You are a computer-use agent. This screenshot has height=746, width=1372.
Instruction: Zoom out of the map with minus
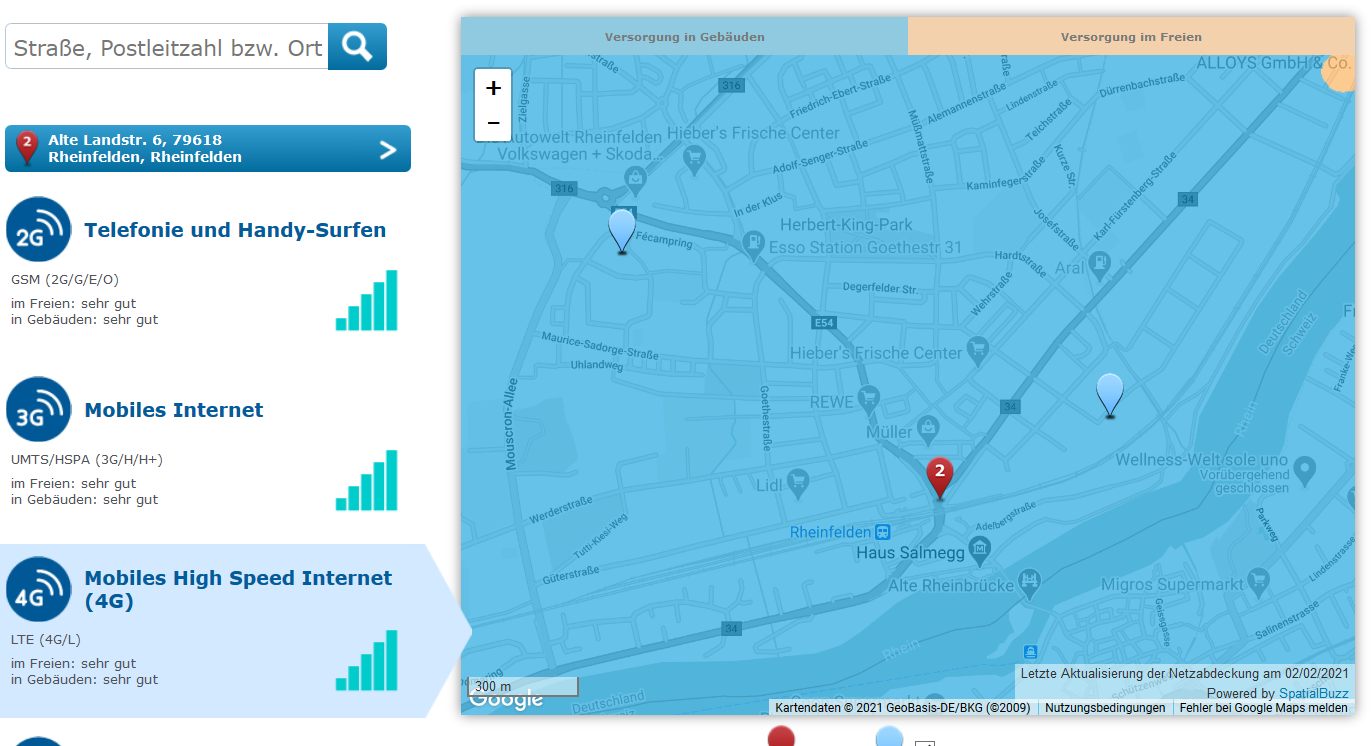click(493, 123)
